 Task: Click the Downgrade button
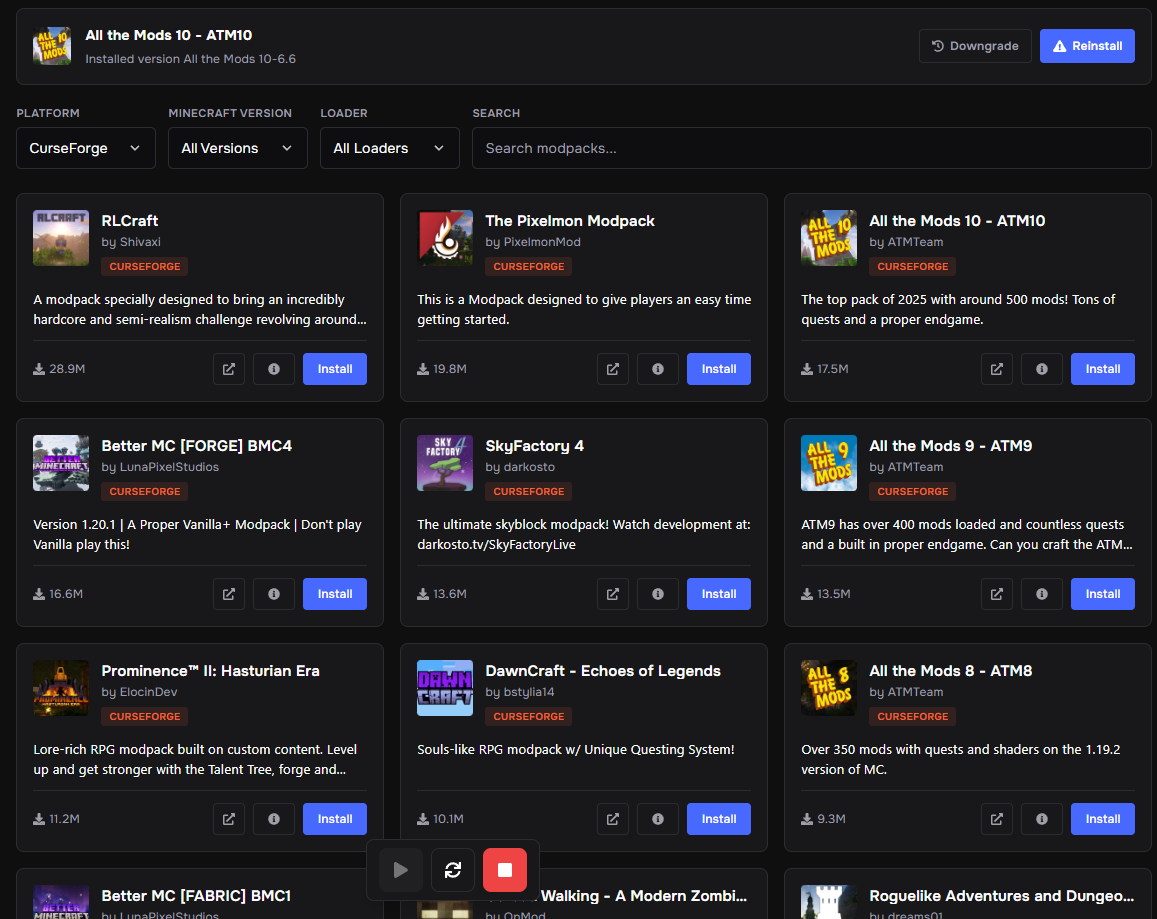click(x=975, y=46)
